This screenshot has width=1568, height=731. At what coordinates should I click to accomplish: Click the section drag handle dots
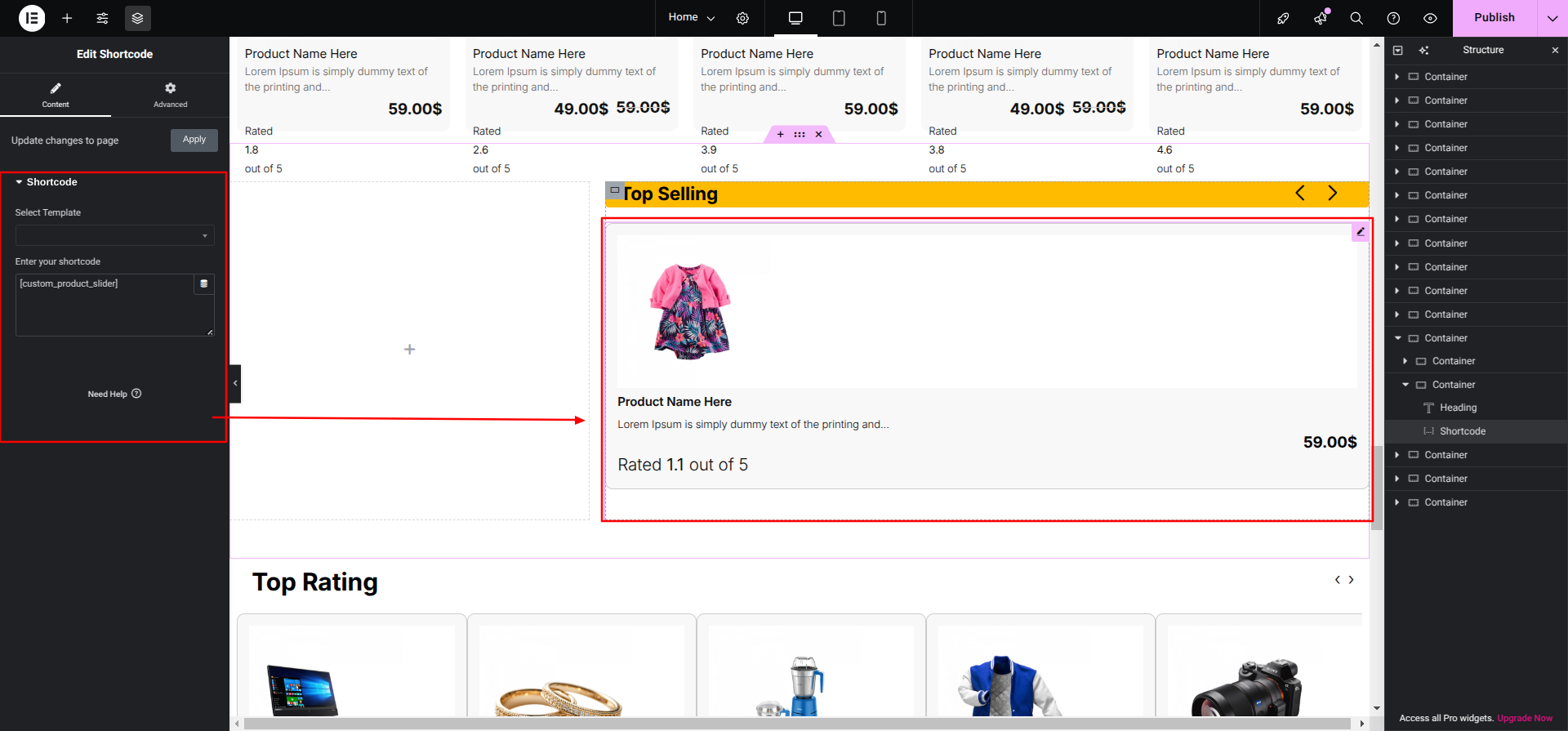[x=800, y=135]
